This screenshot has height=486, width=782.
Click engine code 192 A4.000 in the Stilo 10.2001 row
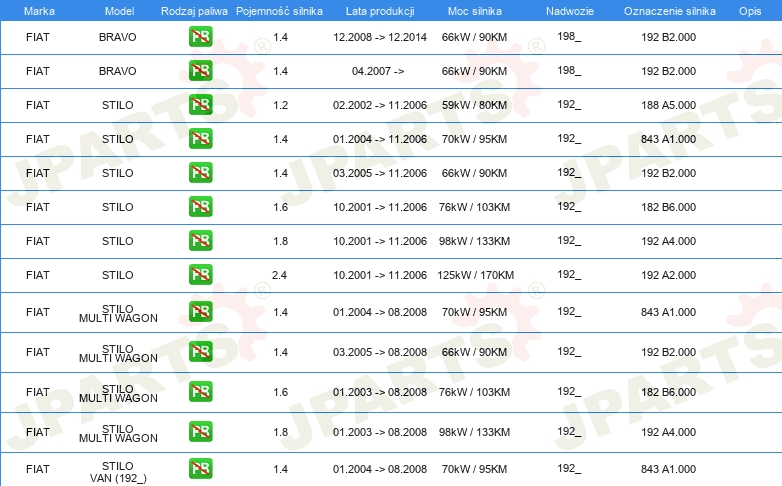pyautogui.click(x=668, y=241)
